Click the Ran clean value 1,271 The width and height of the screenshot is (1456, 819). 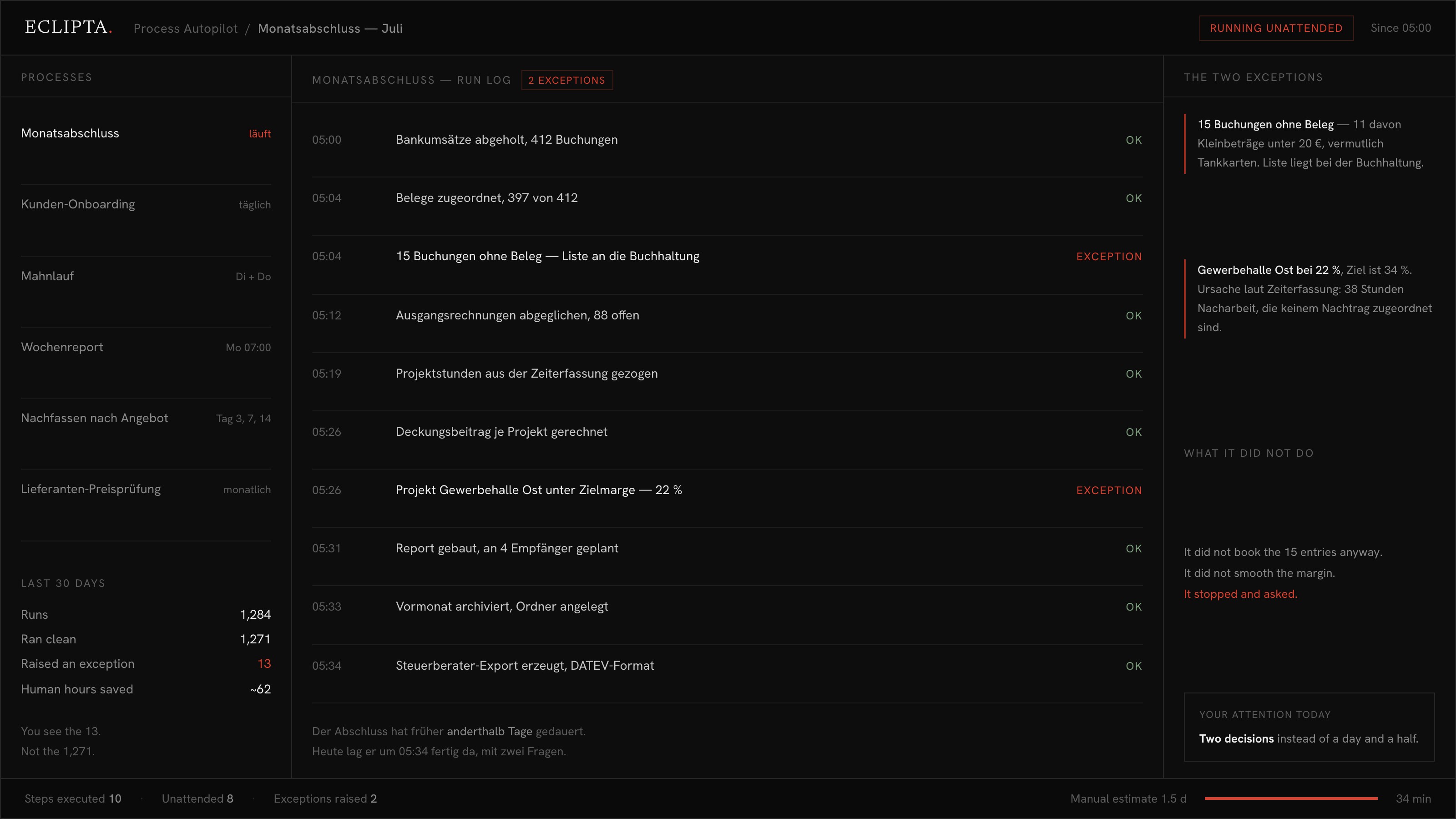(255, 639)
